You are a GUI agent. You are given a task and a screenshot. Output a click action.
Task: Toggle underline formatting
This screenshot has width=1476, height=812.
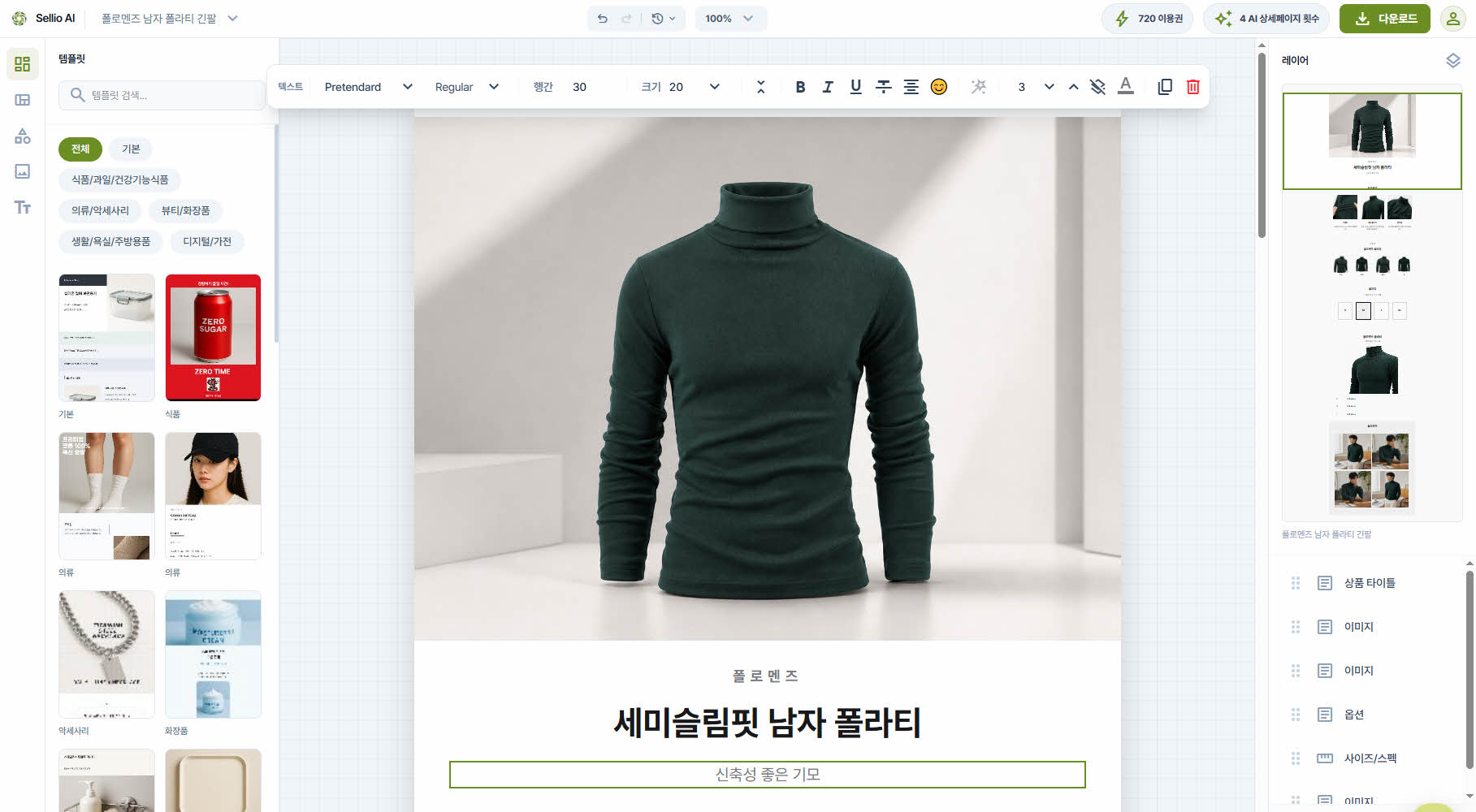[x=855, y=87]
